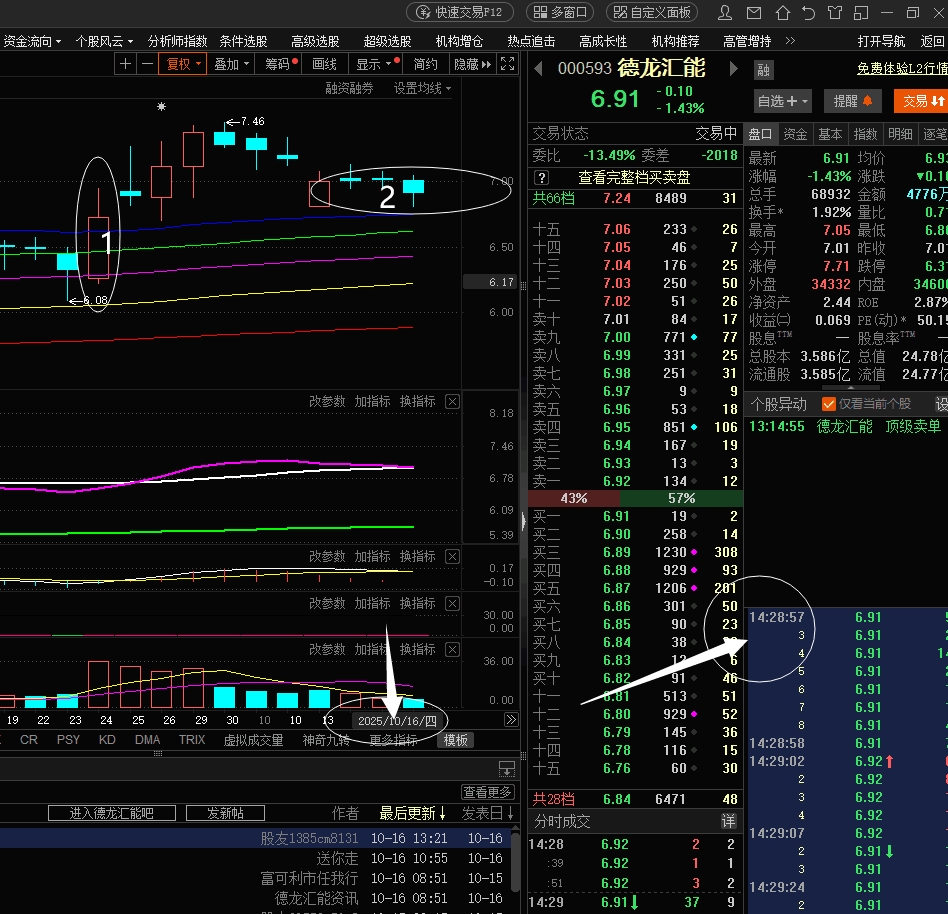
Task: Switch to the 盘口 tab
Action: (x=760, y=134)
